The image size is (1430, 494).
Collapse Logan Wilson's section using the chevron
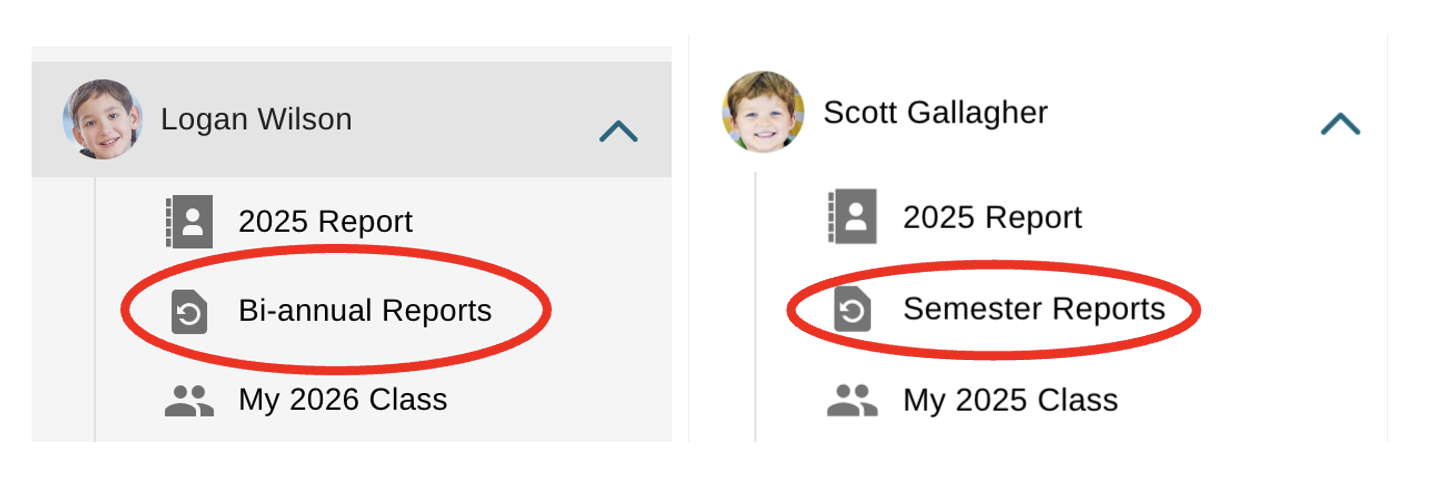click(618, 131)
